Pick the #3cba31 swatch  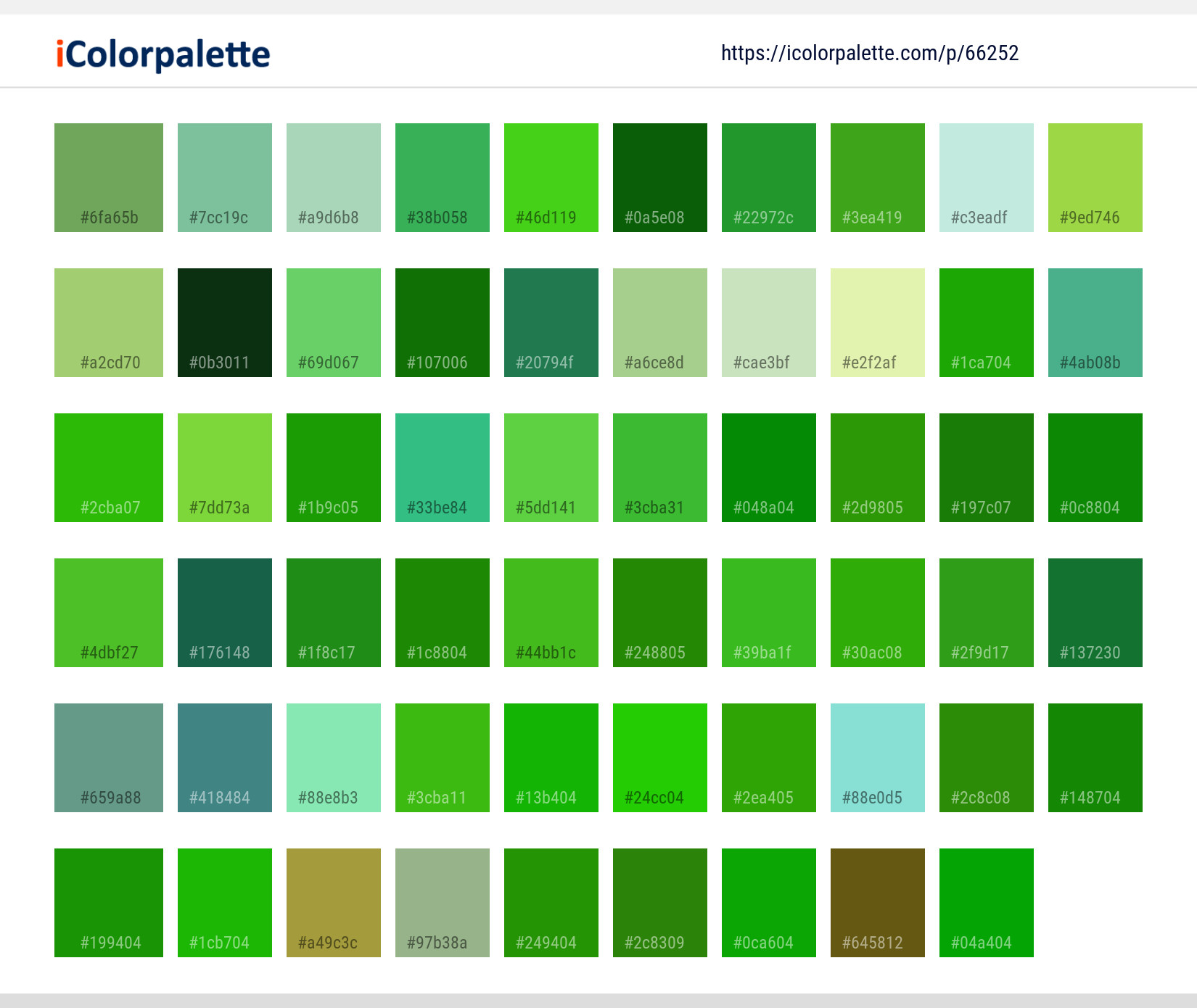tap(660, 468)
